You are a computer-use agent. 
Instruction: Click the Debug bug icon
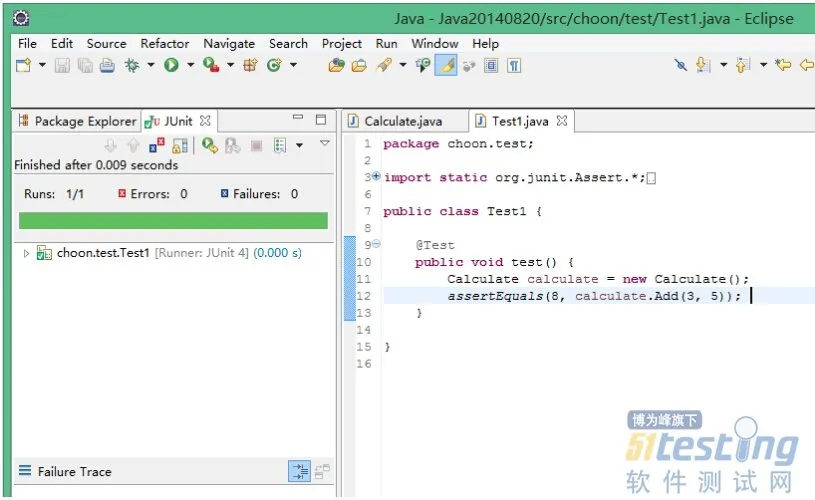132,65
